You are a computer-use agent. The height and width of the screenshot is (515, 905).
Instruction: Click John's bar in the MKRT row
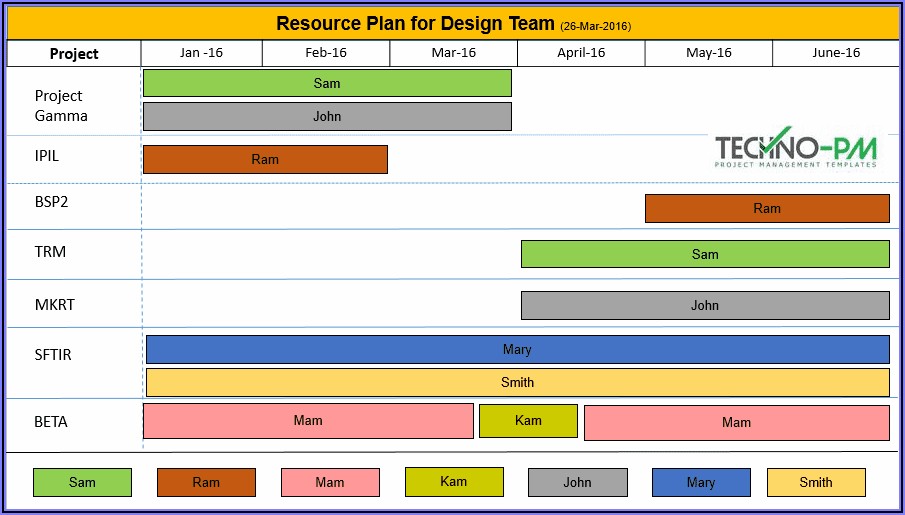[705, 305]
